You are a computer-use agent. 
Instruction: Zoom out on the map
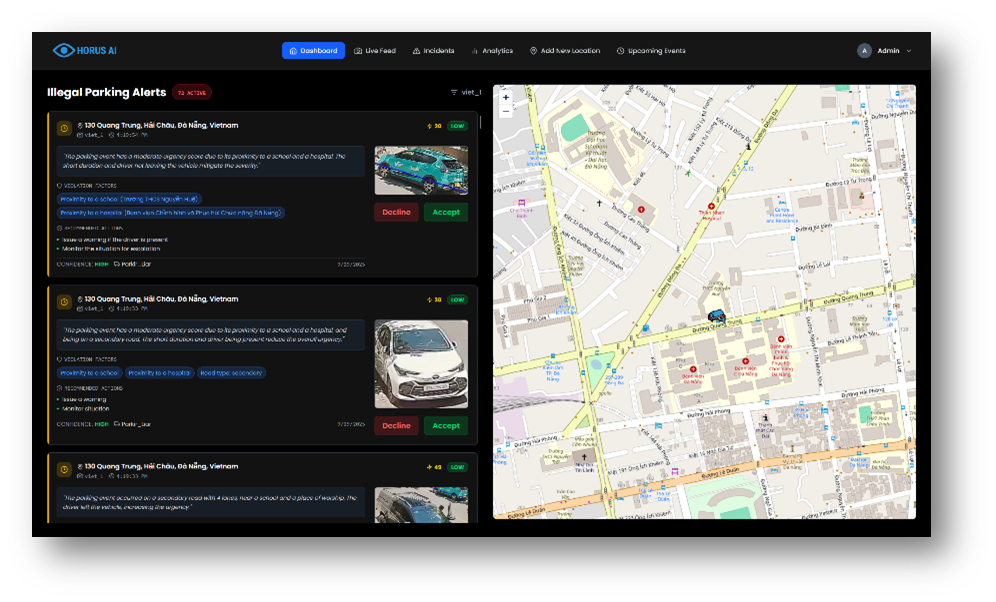pos(506,111)
